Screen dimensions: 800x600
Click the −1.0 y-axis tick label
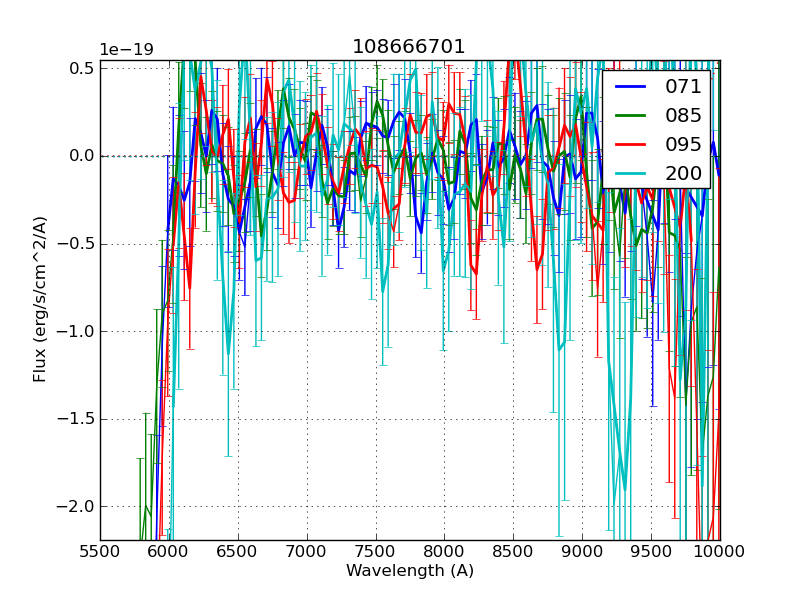pos(76,332)
